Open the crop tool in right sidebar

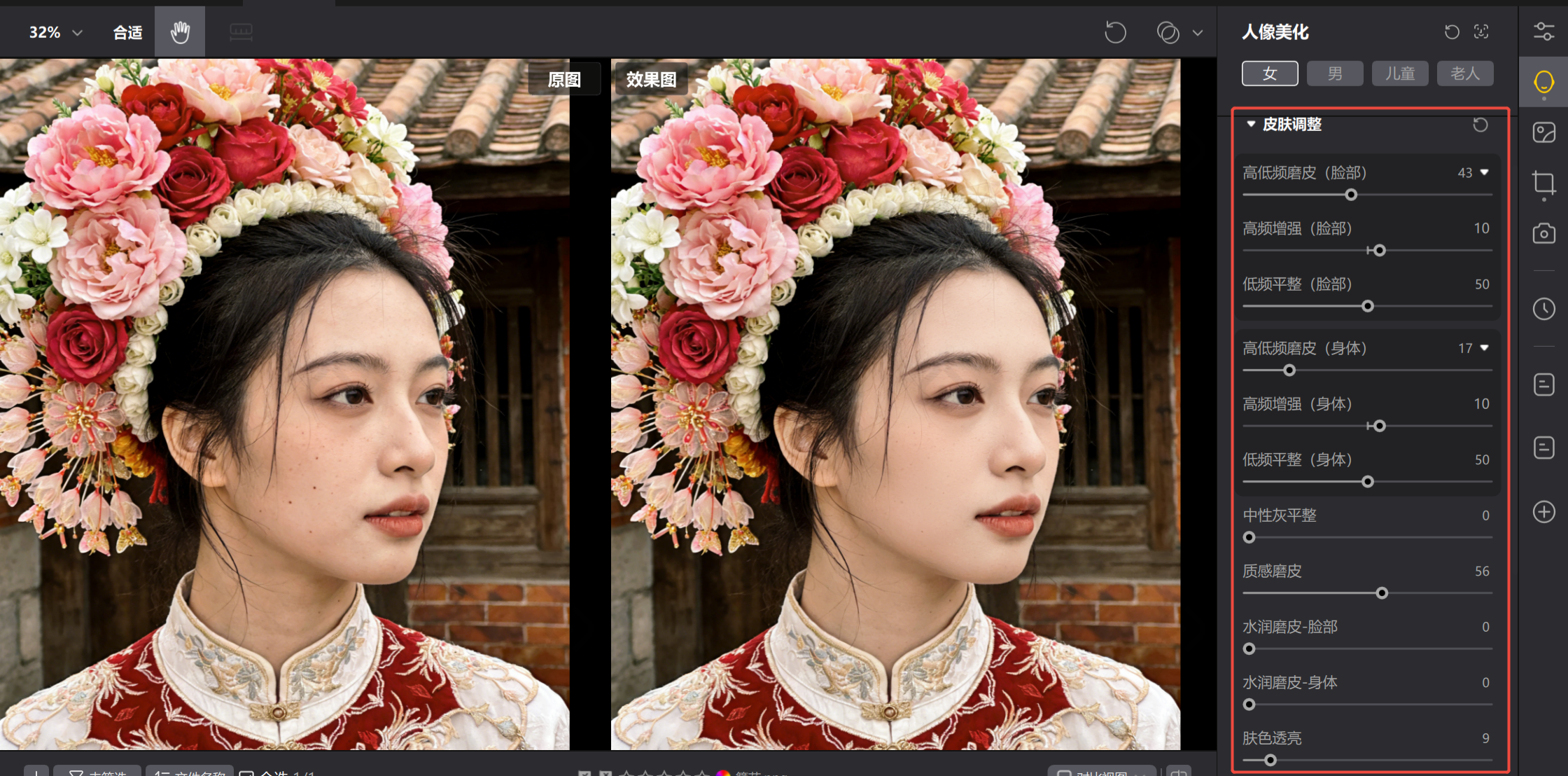1543,183
